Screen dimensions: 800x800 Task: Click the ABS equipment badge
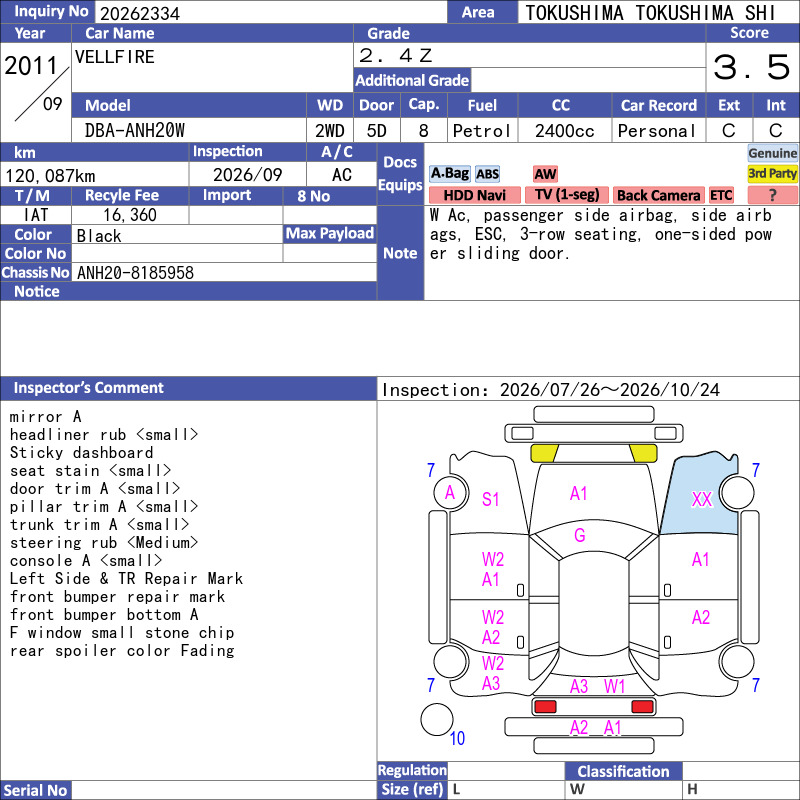click(x=487, y=174)
